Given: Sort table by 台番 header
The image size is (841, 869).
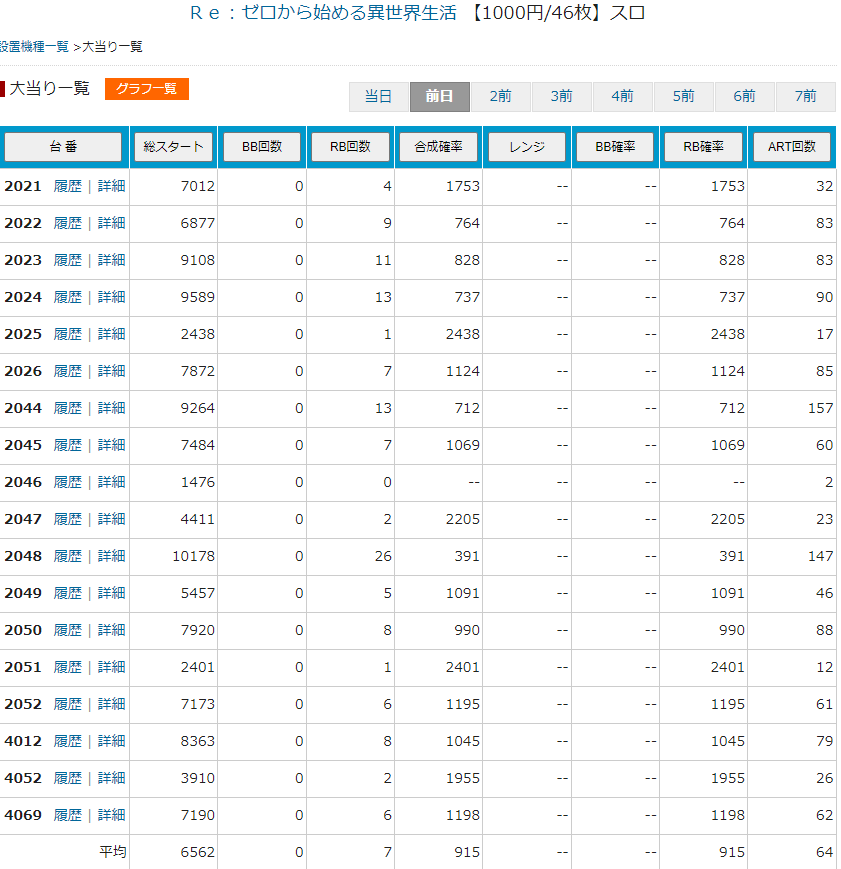Looking at the screenshot, I should tap(63, 147).
